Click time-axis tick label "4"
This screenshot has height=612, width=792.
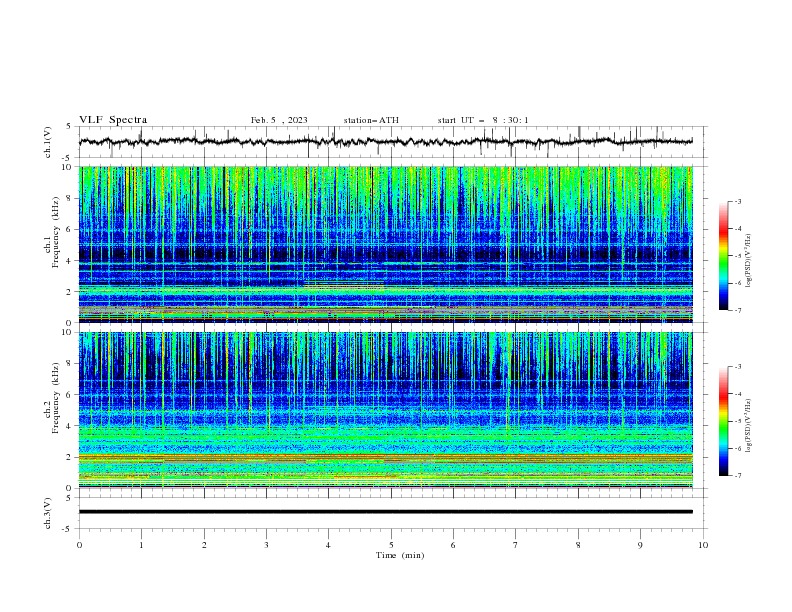(329, 545)
